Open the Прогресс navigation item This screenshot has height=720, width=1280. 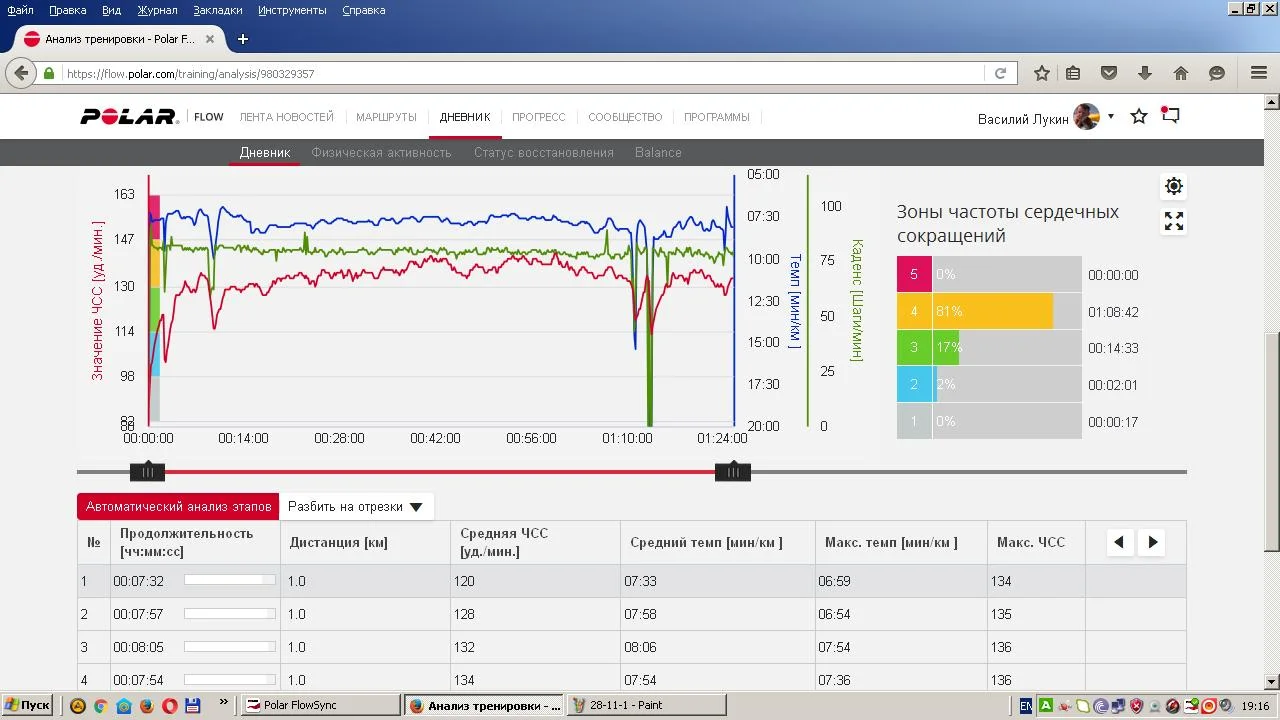point(539,117)
